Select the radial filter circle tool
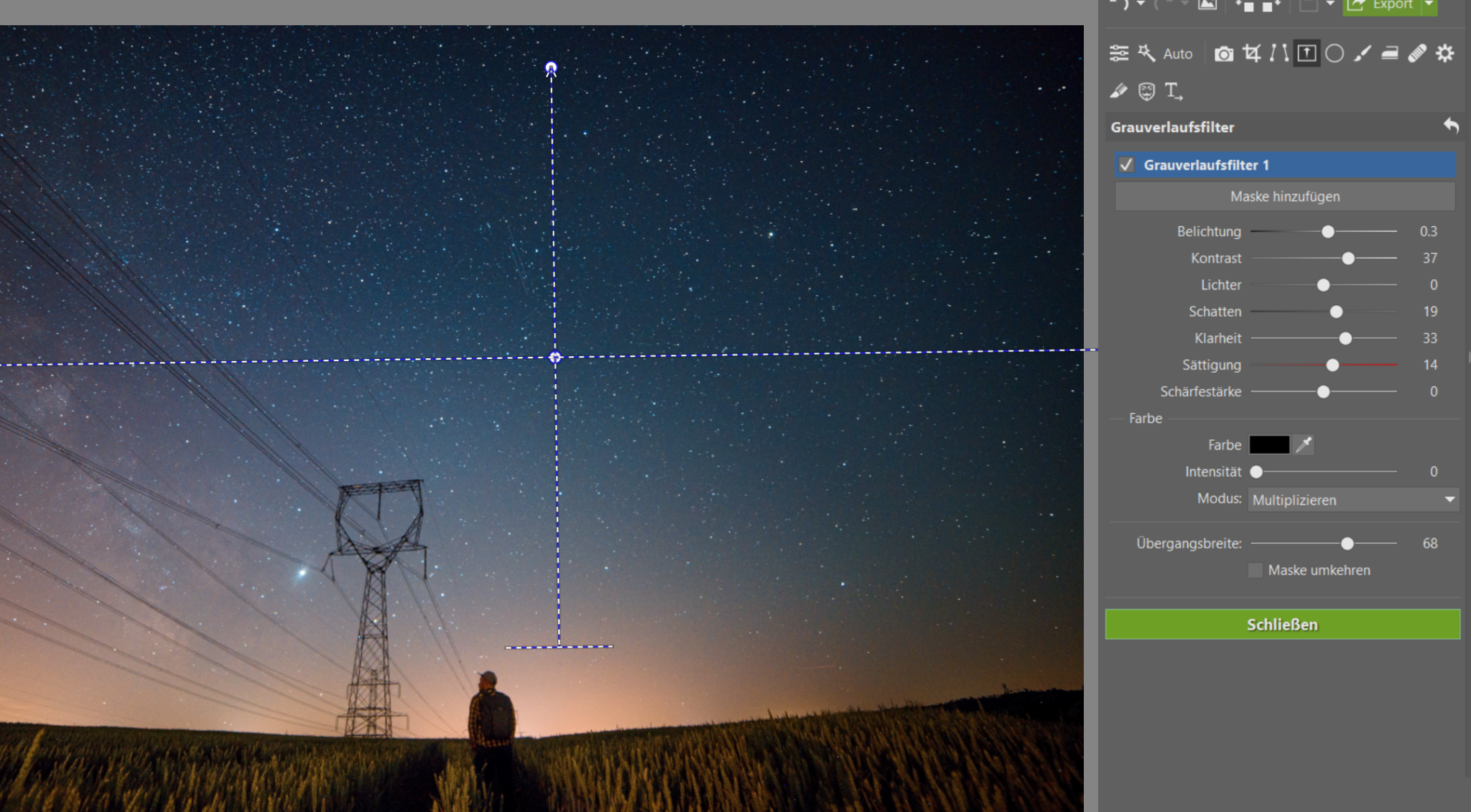Screen dimensions: 1471x812 (x=1335, y=53)
